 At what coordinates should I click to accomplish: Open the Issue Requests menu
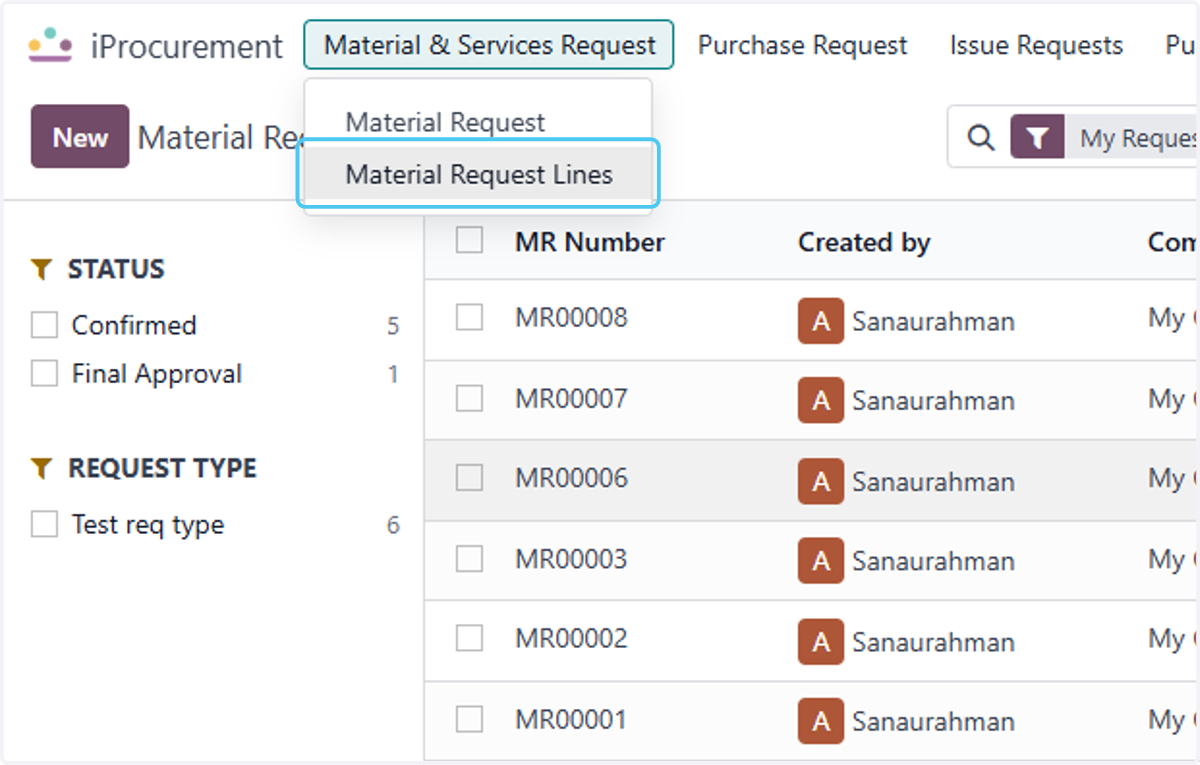pyautogui.click(x=1036, y=45)
